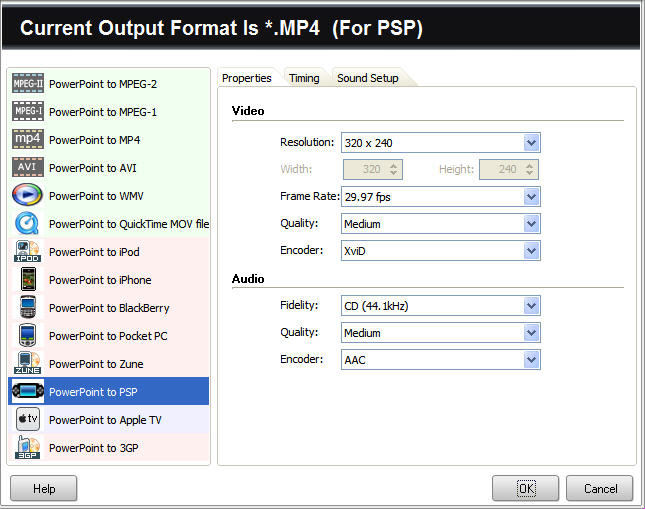Open the audio Encoder AAC dropdown
The image size is (645, 509).
tap(441, 360)
